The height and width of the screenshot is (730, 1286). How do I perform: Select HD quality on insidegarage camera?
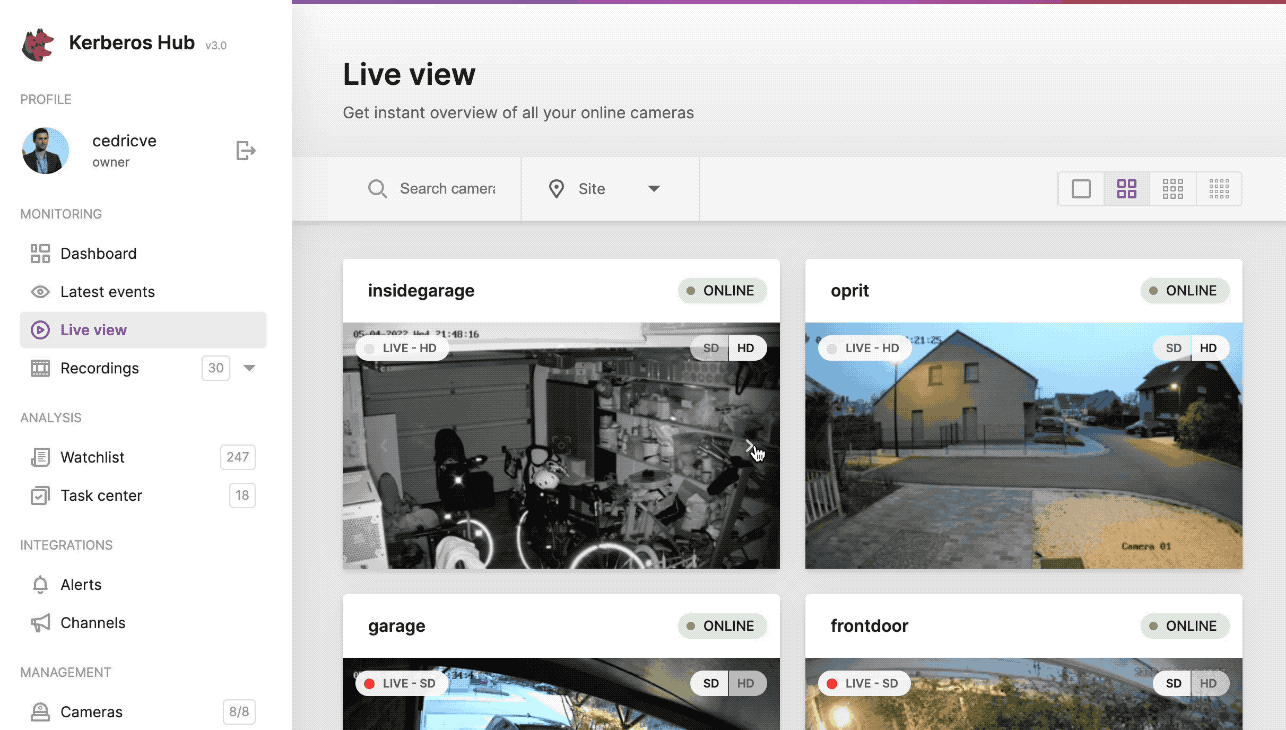(747, 348)
